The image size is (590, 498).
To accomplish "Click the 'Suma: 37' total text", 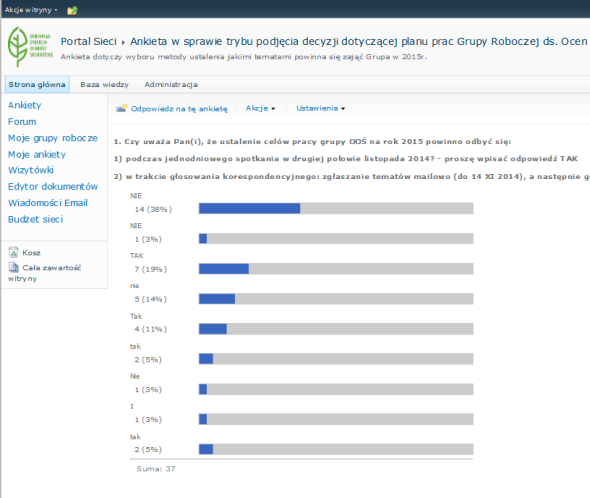I will (156, 469).
